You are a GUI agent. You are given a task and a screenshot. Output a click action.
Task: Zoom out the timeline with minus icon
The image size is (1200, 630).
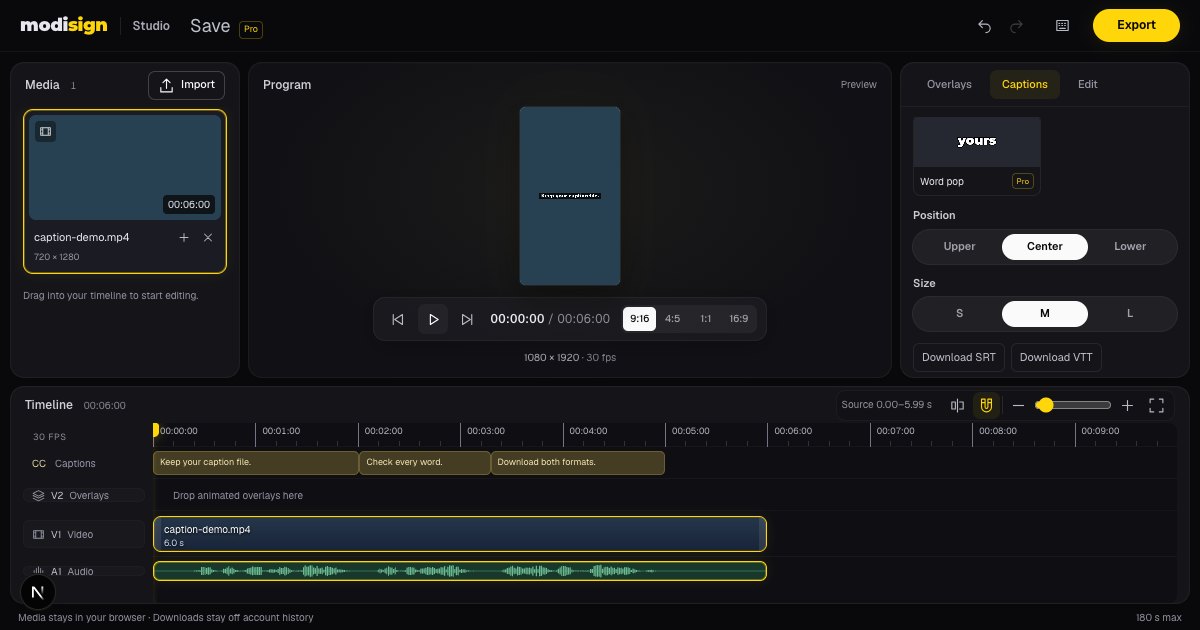pyautogui.click(x=1018, y=405)
